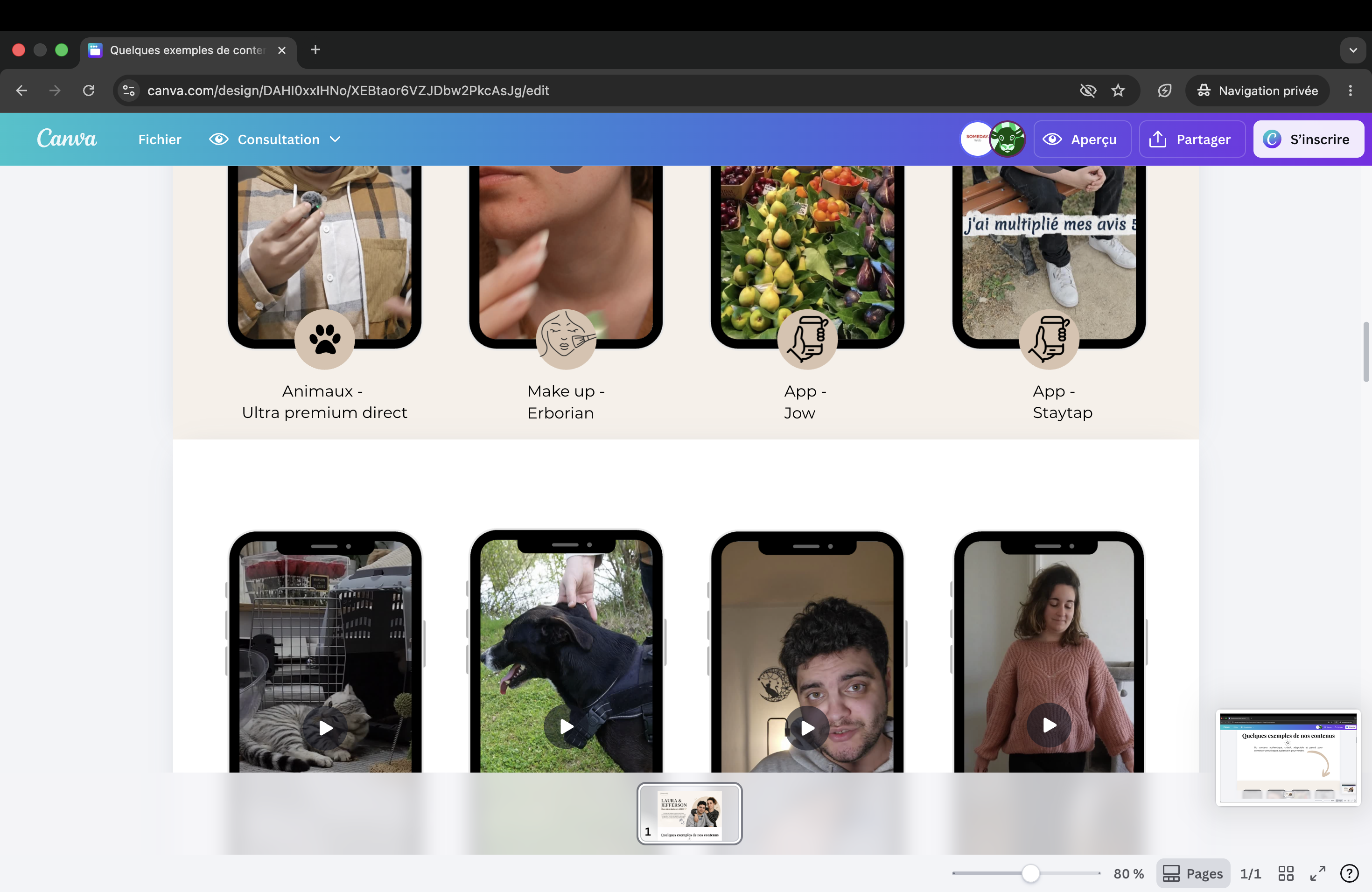This screenshot has height=892, width=1372.
Task: Open Chrome's three-dot menu
Action: tap(1350, 91)
